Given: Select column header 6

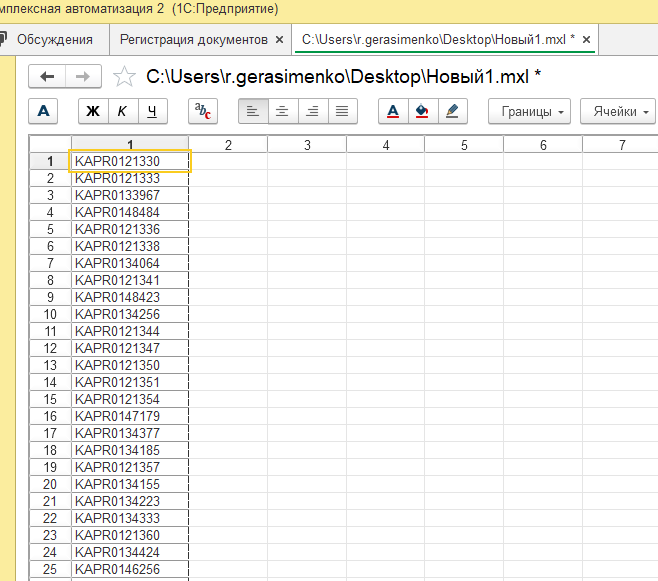Looking at the screenshot, I should point(543,145).
